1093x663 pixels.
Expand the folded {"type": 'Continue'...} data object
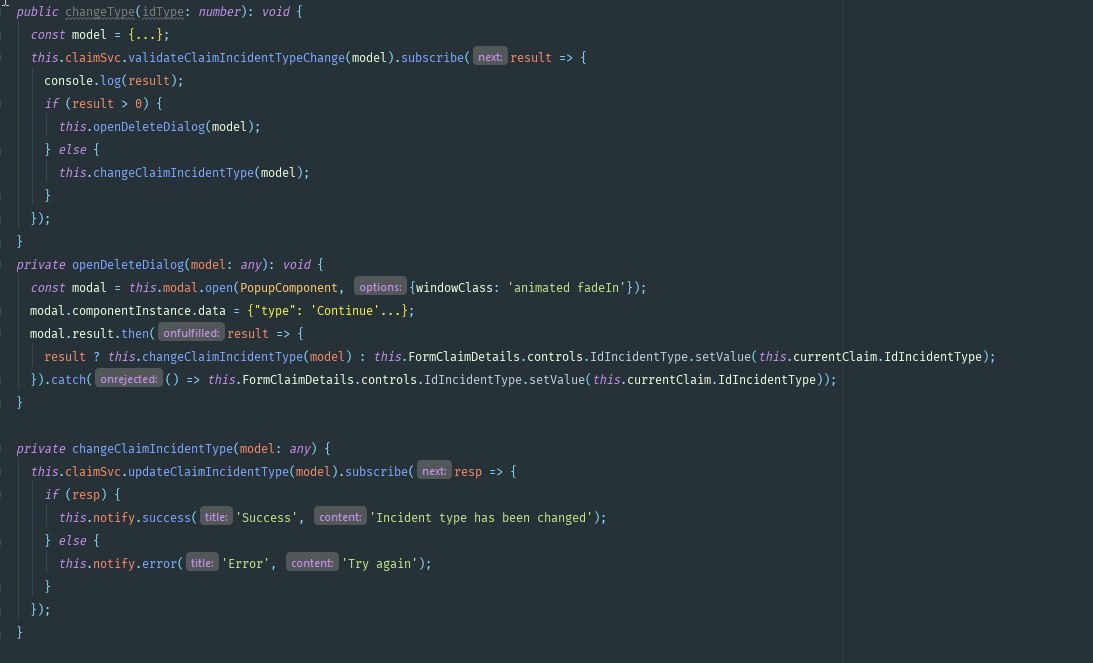tap(328, 311)
